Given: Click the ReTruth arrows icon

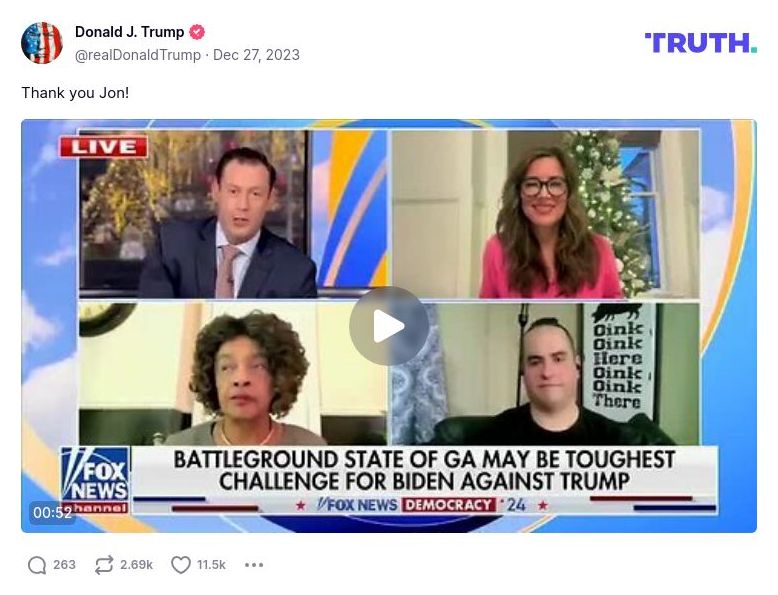Looking at the screenshot, I should 104,565.
